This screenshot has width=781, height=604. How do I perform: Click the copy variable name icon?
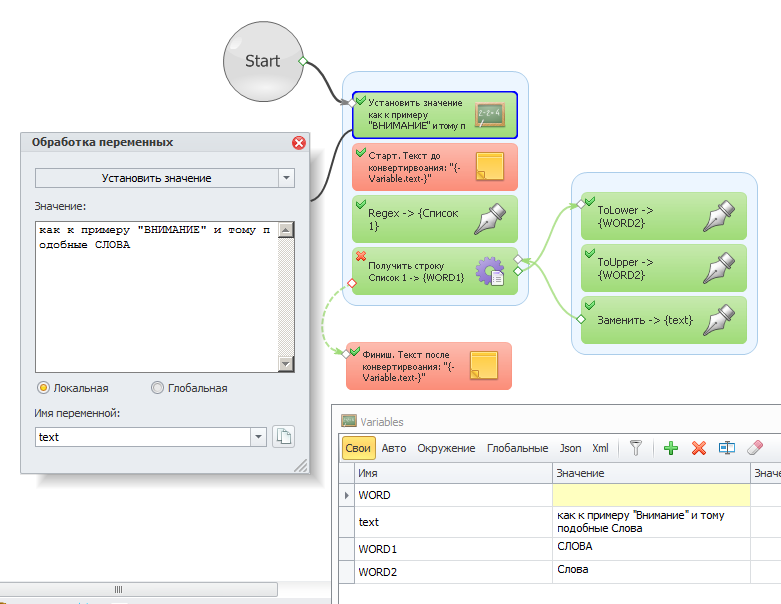tap(283, 437)
